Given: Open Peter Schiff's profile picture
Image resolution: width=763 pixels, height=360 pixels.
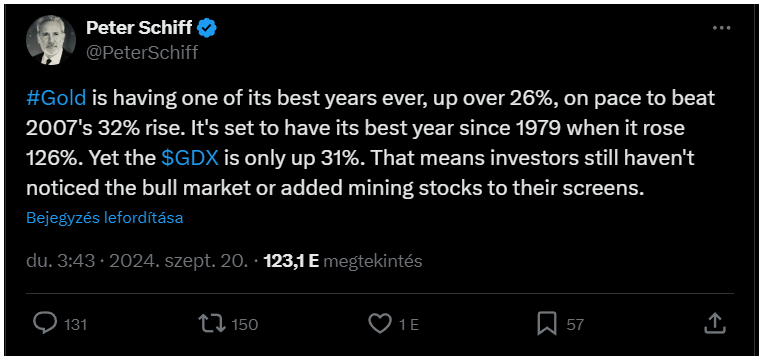Looking at the screenshot, I should point(50,40).
